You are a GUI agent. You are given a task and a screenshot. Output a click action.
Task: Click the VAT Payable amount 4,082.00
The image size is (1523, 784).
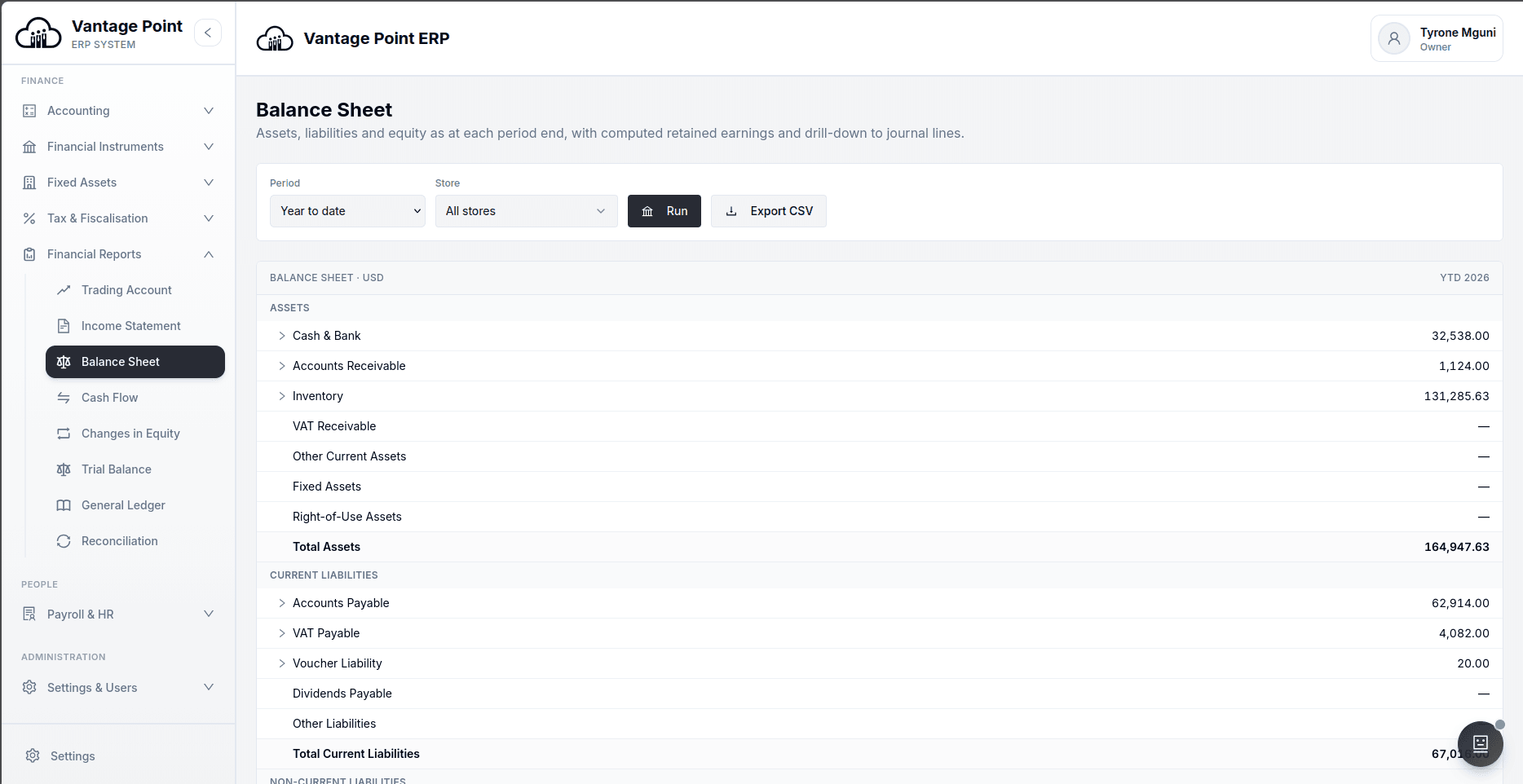pos(1464,633)
